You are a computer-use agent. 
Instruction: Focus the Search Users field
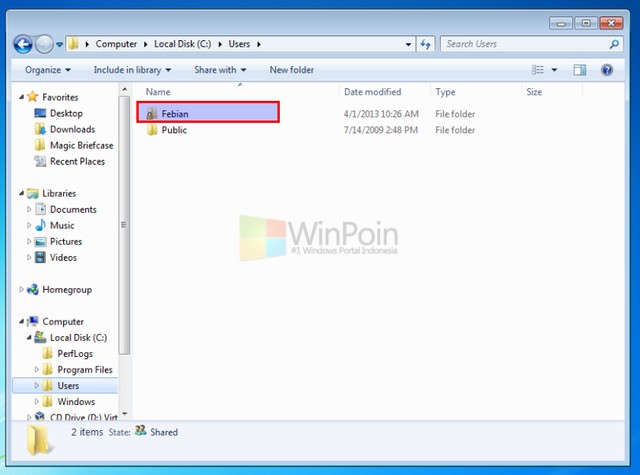coord(525,44)
